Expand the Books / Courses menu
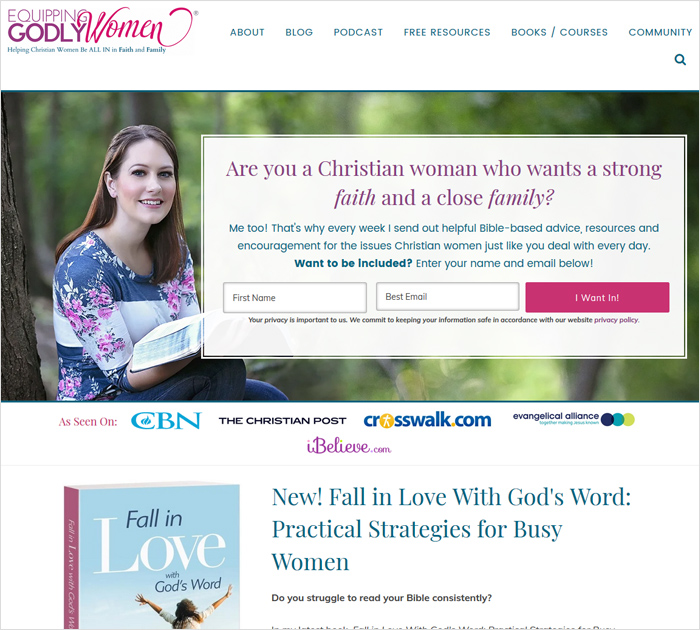The height and width of the screenshot is (630, 700). click(x=559, y=32)
